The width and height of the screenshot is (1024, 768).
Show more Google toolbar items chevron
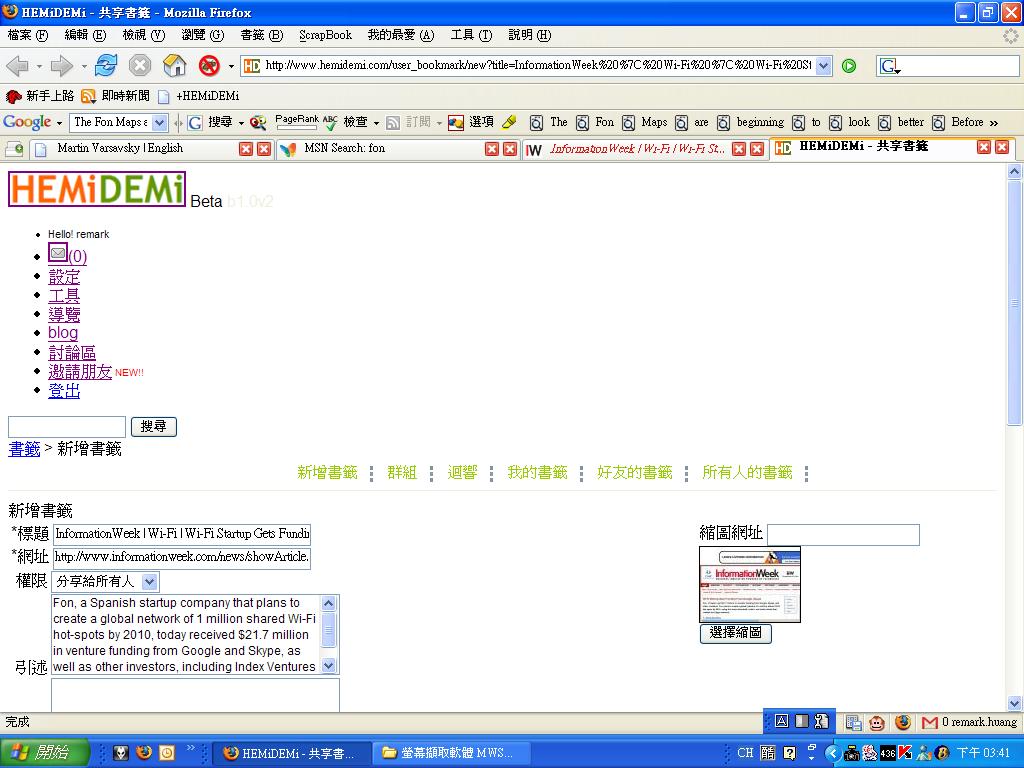click(x=994, y=123)
